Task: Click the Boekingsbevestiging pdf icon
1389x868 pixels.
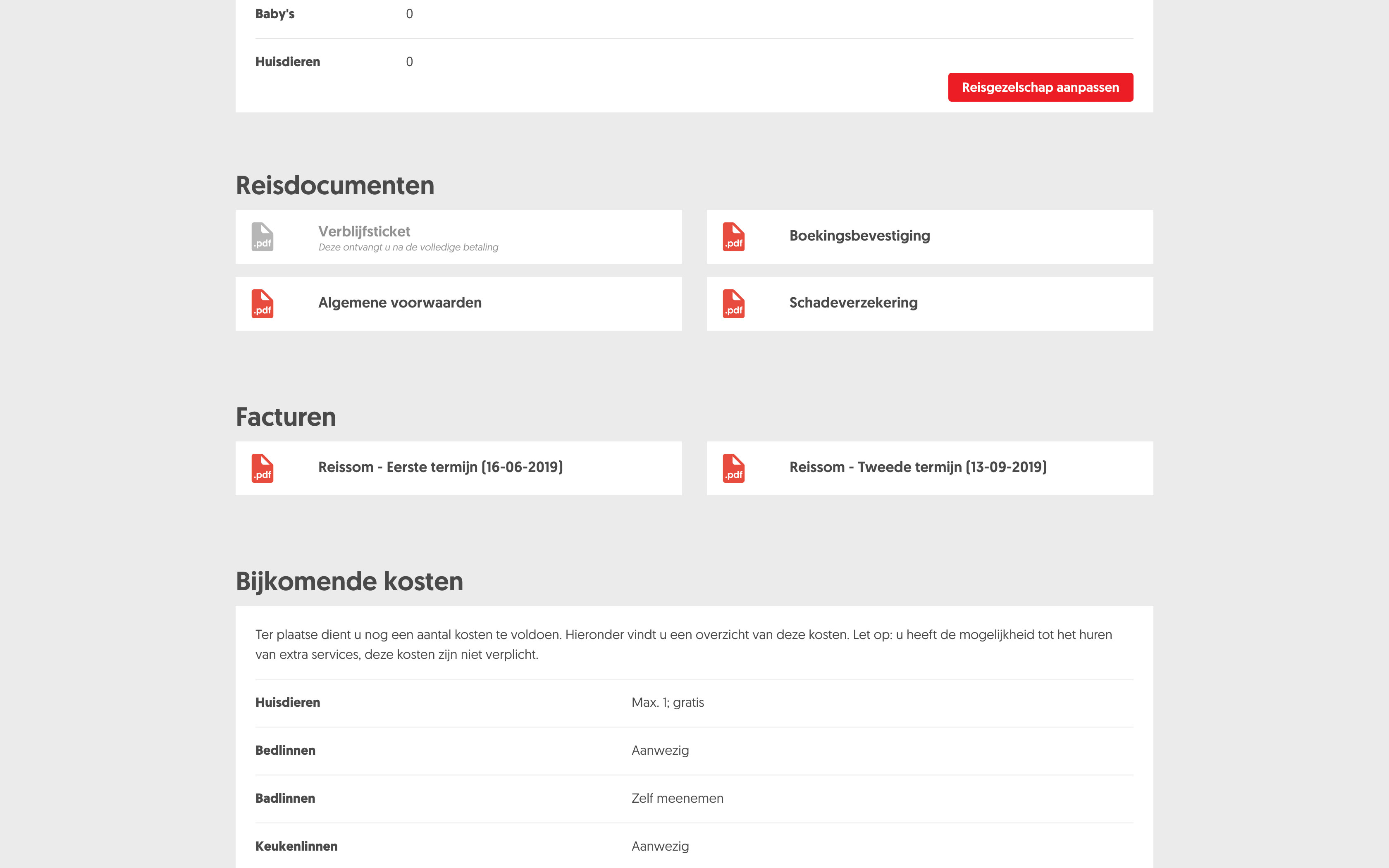Action: click(x=733, y=236)
